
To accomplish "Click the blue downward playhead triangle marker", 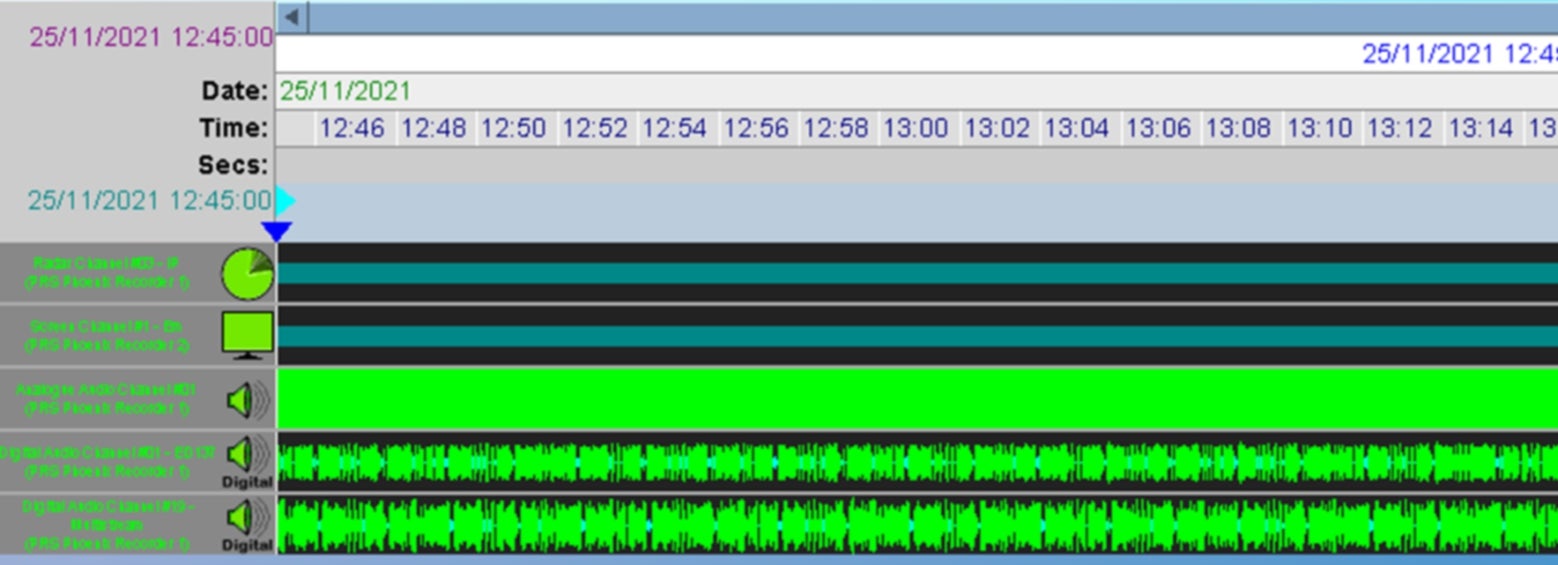I will tap(276, 231).
